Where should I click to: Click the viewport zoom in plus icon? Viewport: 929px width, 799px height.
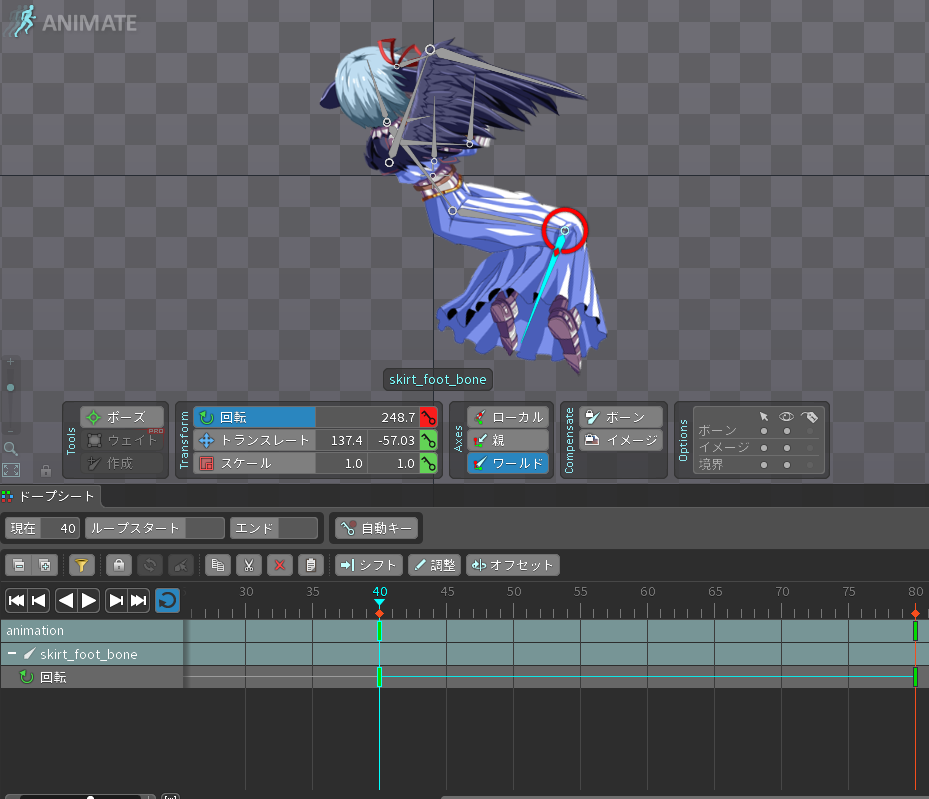[11, 361]
